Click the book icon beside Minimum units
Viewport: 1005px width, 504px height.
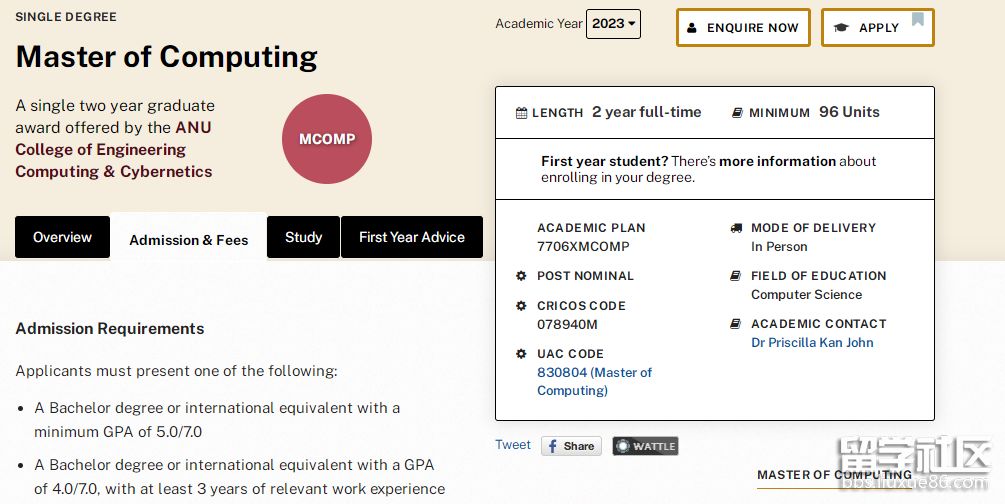point(737,113)
